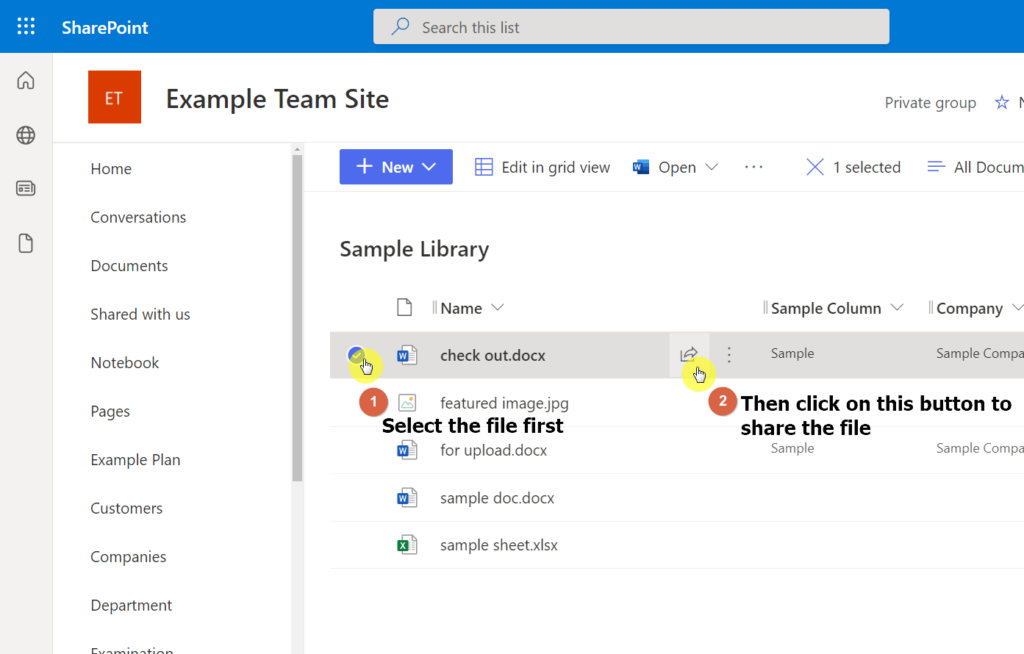Open My files page icon in the app bar
Screen dimensions: 1024x654
point(25,243)
